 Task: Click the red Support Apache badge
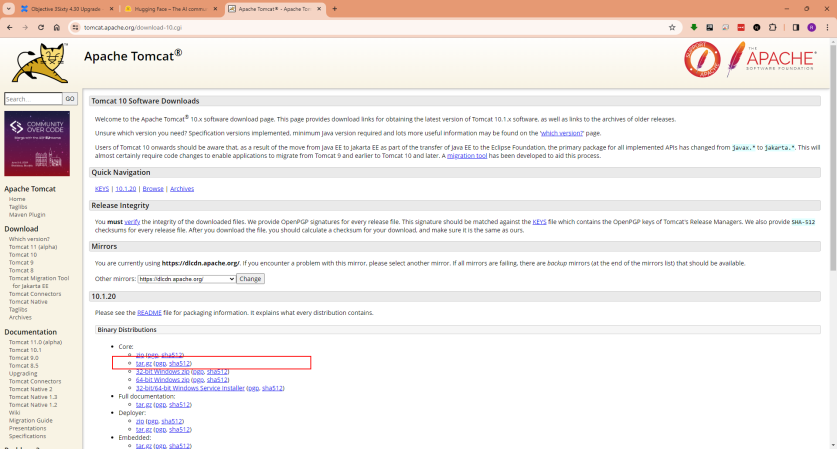click(x=702, y=59)
